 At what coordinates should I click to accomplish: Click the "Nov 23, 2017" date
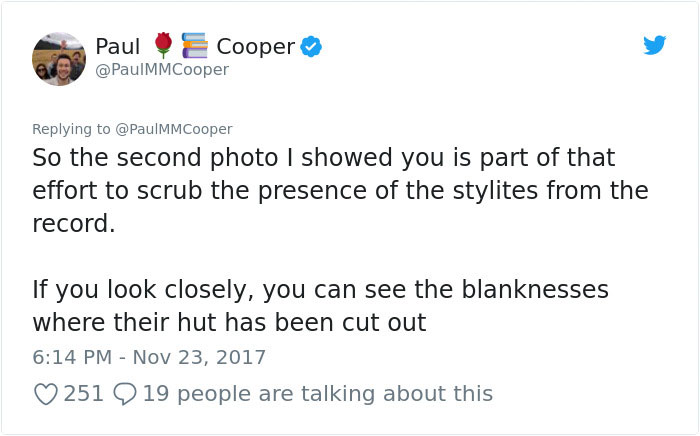point(199,357)
